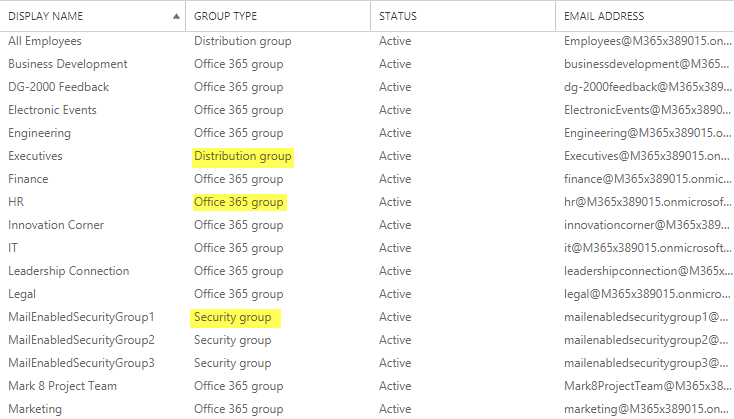Image resolution: width=734 pixels, height=419 pixels.
Task: Select the Executives group
Action: (367, 156)
